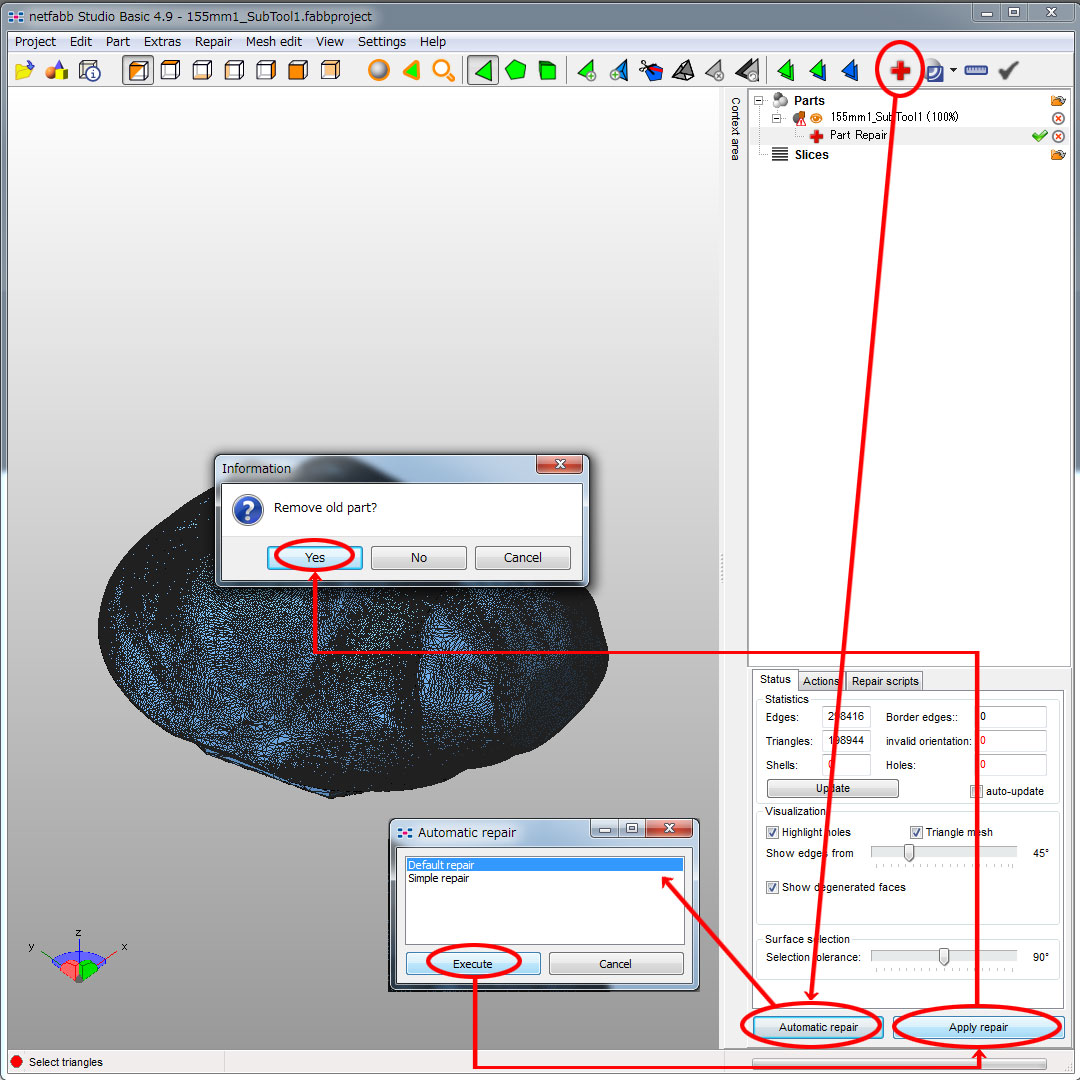Screen dimensions: 1080x1080
Task: Toggle the Triangle mesh checkbox
Action: (x=916, y=832)
